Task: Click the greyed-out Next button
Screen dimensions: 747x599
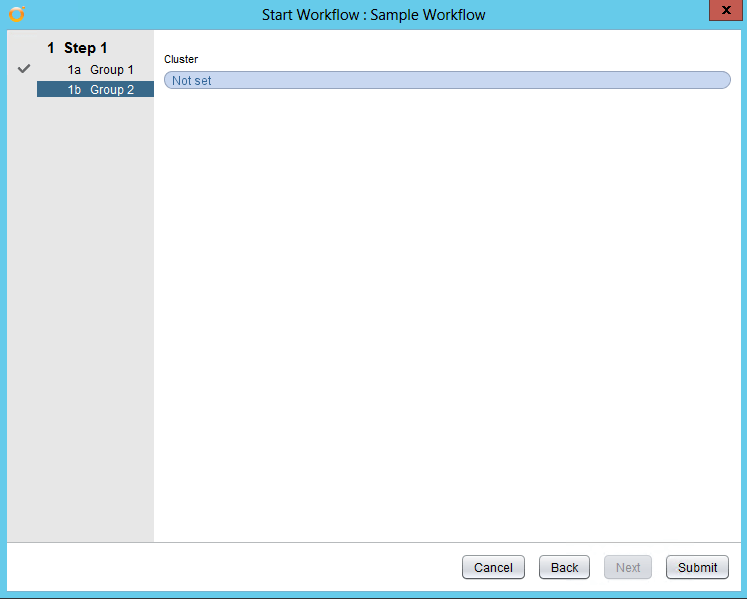Action: pyautogui.click(x=628, y=567)
